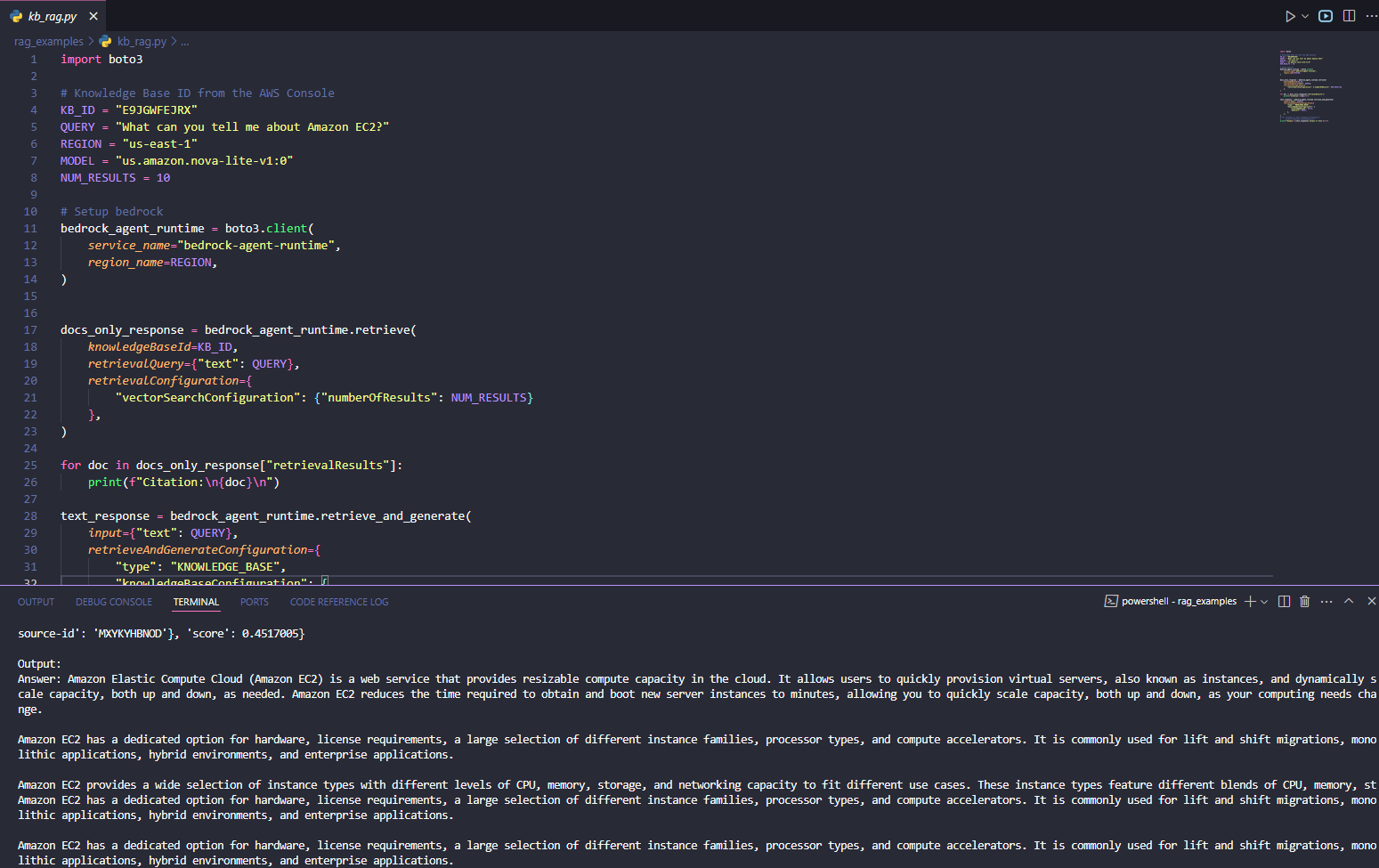This screenshot has width=1379, height=868.
Task: Select the kb_rag.py editor tab
Action: coord(53,16)
